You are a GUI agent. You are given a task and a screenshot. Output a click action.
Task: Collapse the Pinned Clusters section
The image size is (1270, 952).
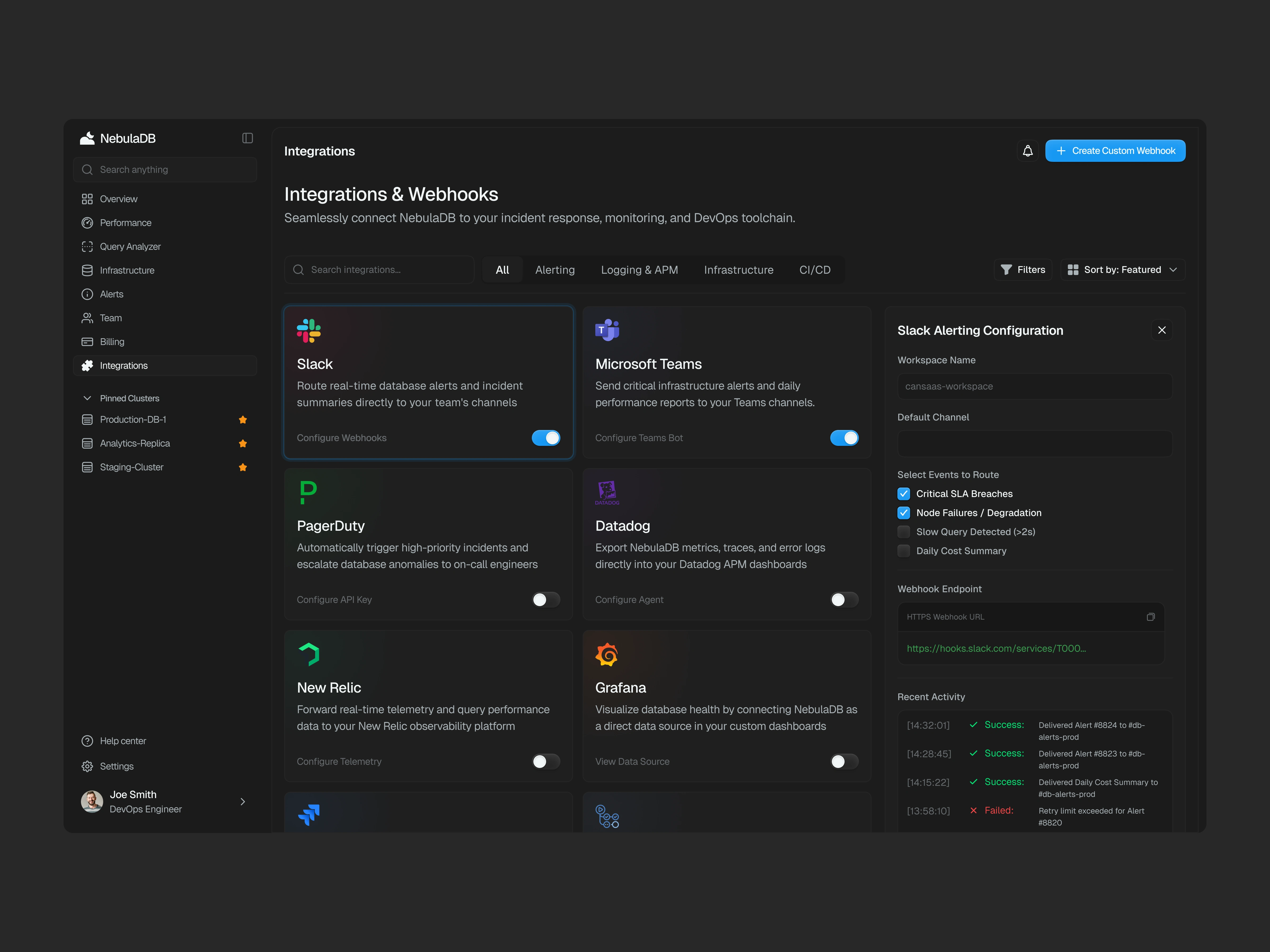87,398
